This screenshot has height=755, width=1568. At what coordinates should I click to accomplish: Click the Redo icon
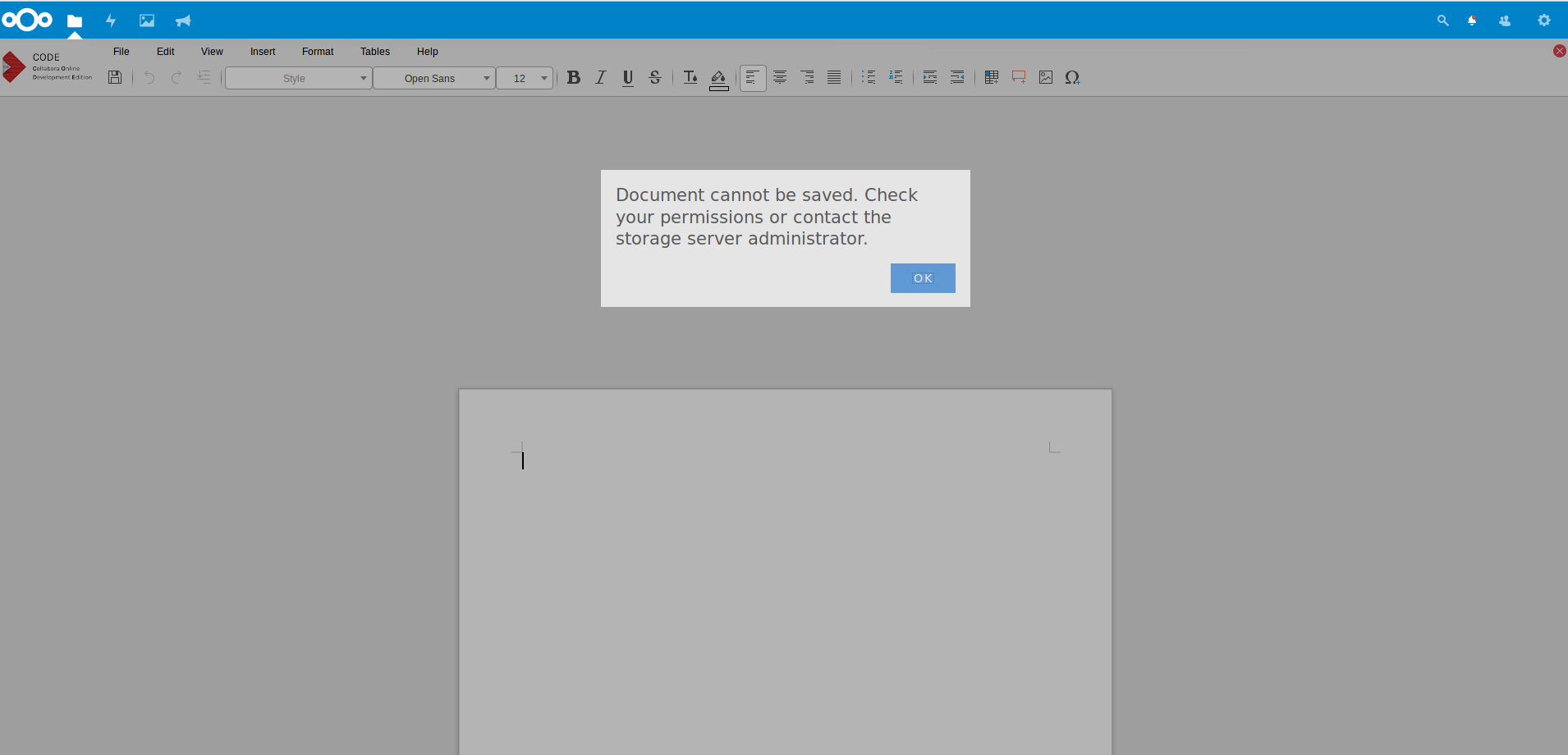click(x=177, y=77)
